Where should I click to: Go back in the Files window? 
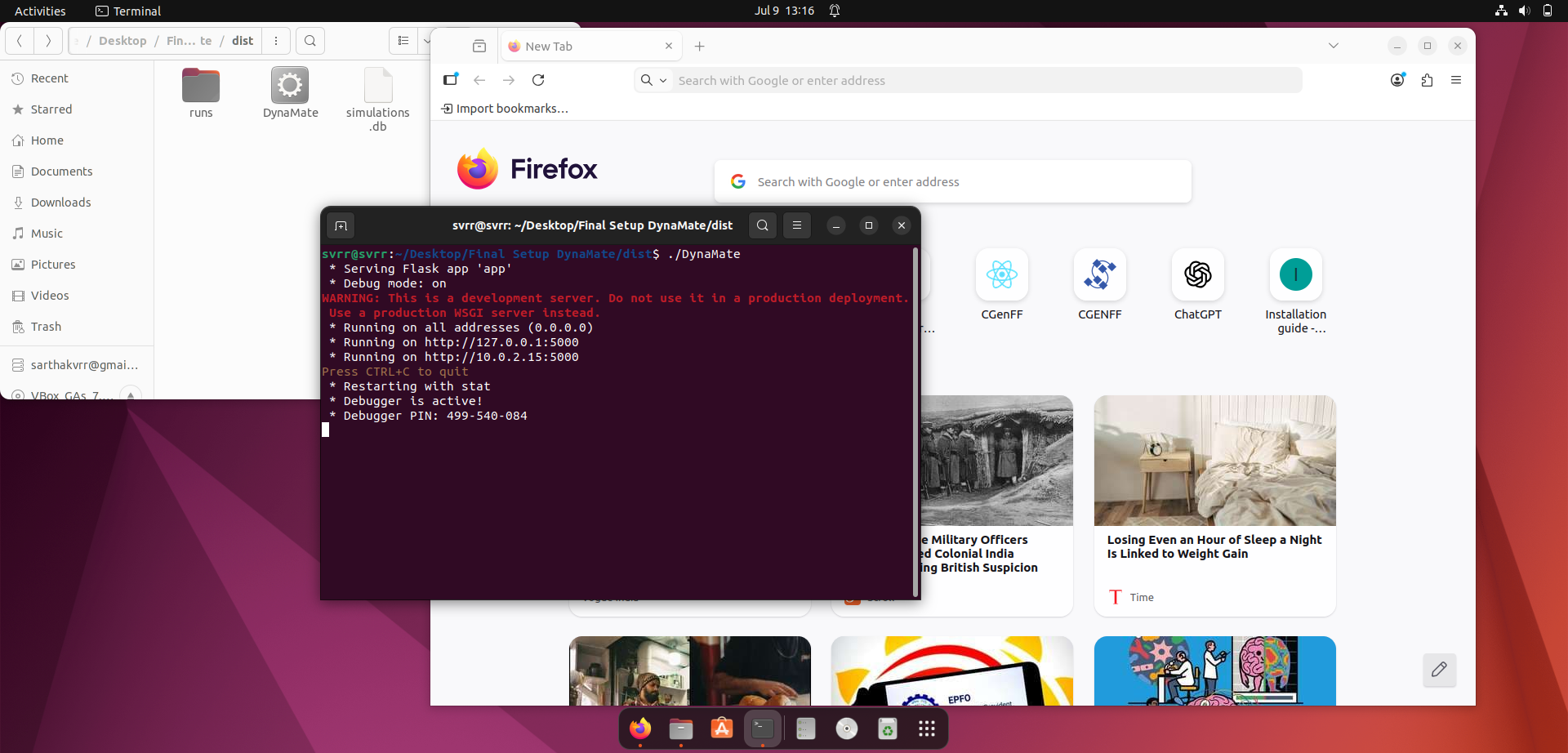click(20, 41)
